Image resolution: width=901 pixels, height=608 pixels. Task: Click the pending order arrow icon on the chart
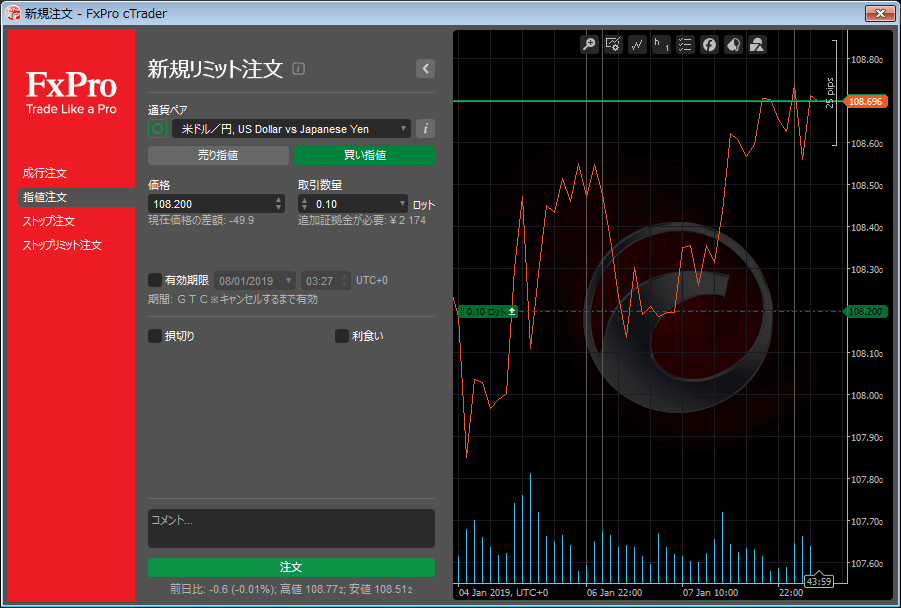[x=512, y=311]
